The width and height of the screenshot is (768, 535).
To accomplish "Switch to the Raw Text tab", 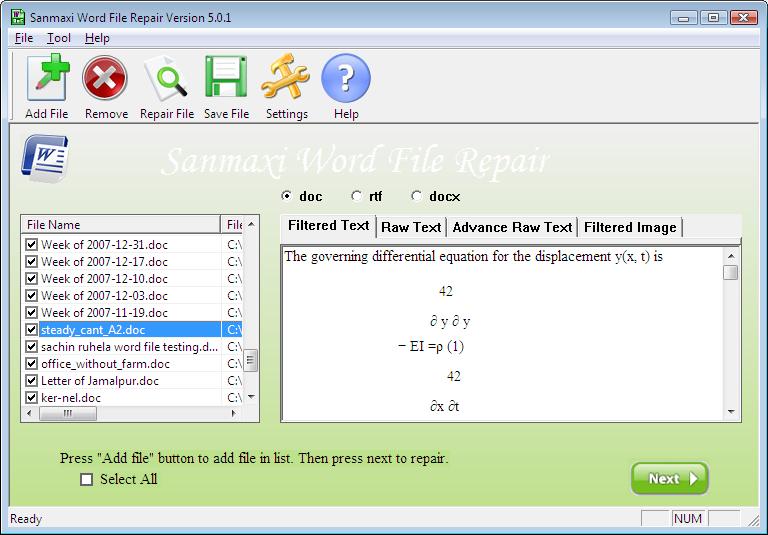I will click(x=411, y=227).
